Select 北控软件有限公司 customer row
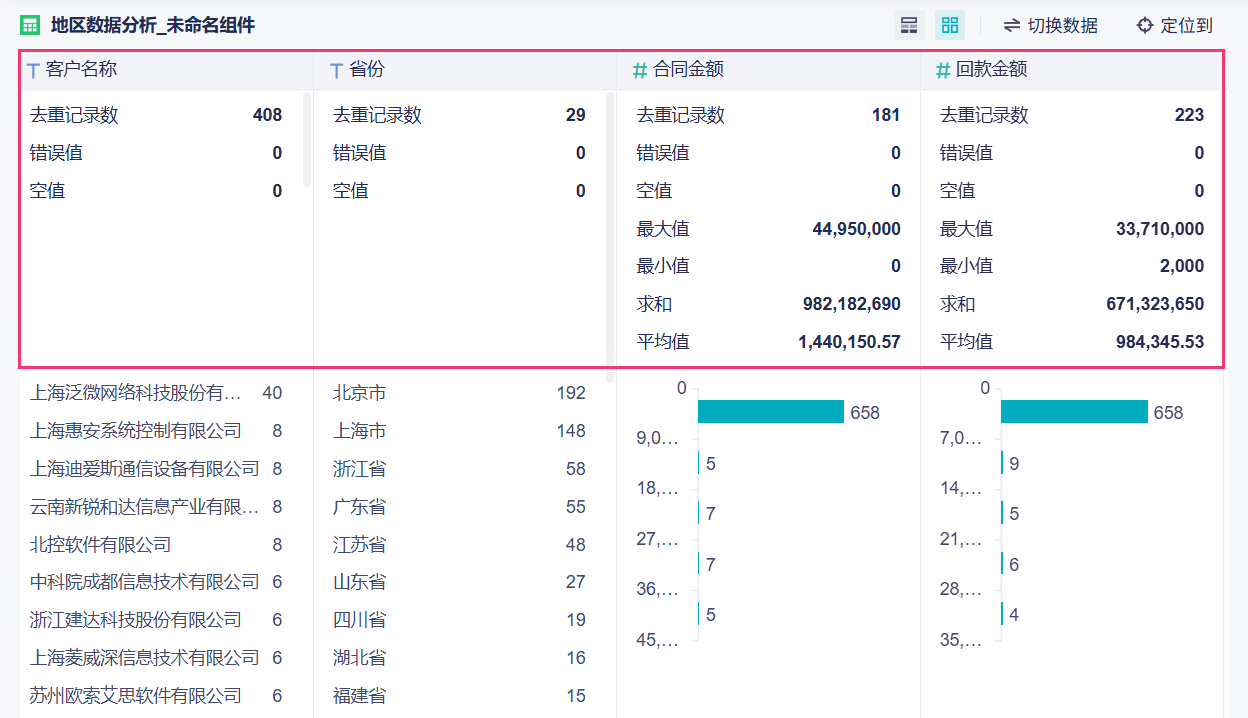 tap(100, 545)
